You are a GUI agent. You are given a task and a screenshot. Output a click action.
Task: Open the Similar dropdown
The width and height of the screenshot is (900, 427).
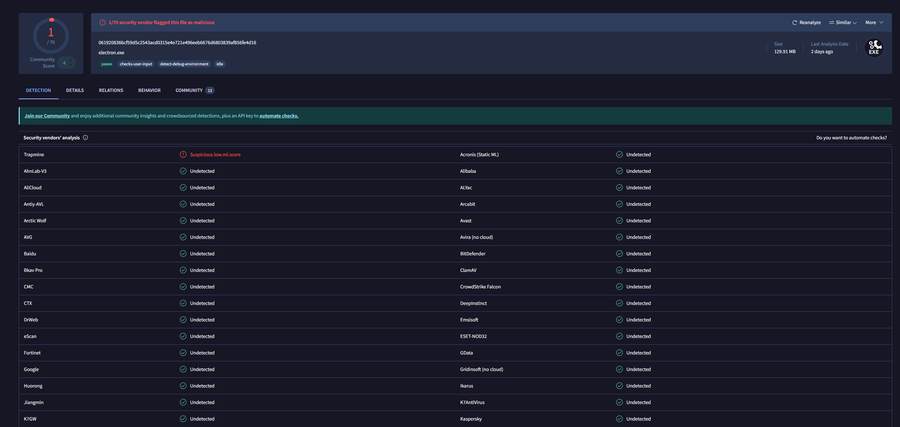[x=843, y=22]
